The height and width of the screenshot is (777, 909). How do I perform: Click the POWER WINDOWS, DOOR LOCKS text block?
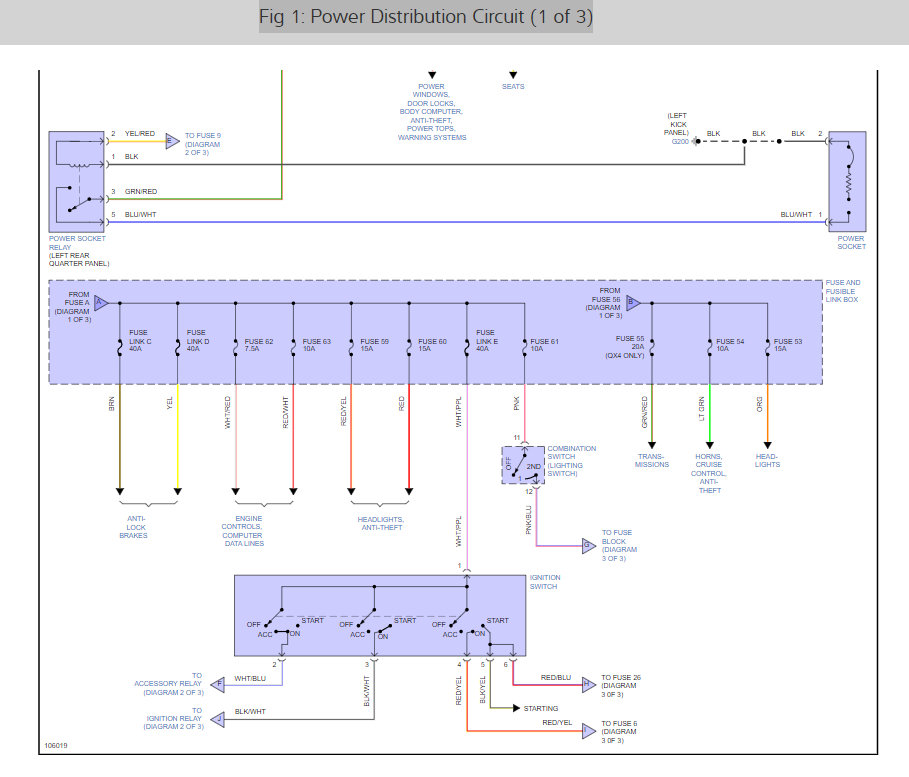(432, 112)
